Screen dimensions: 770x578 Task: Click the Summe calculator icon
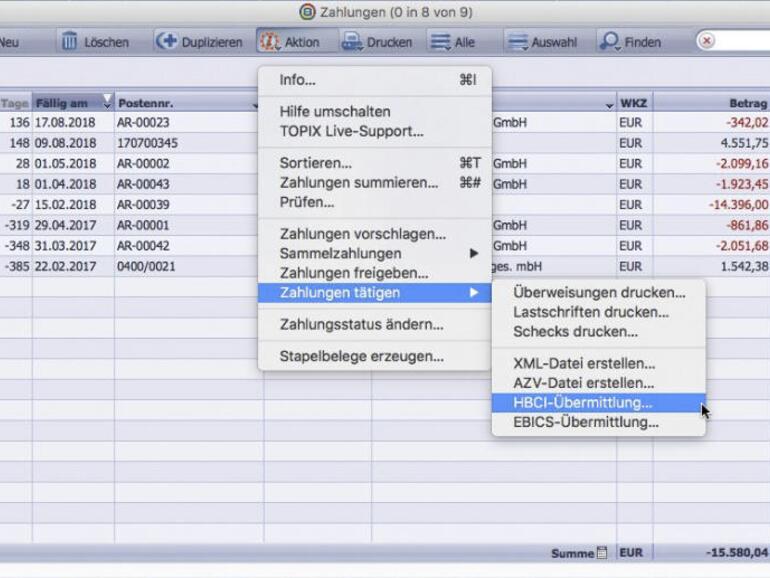[602, 553]
